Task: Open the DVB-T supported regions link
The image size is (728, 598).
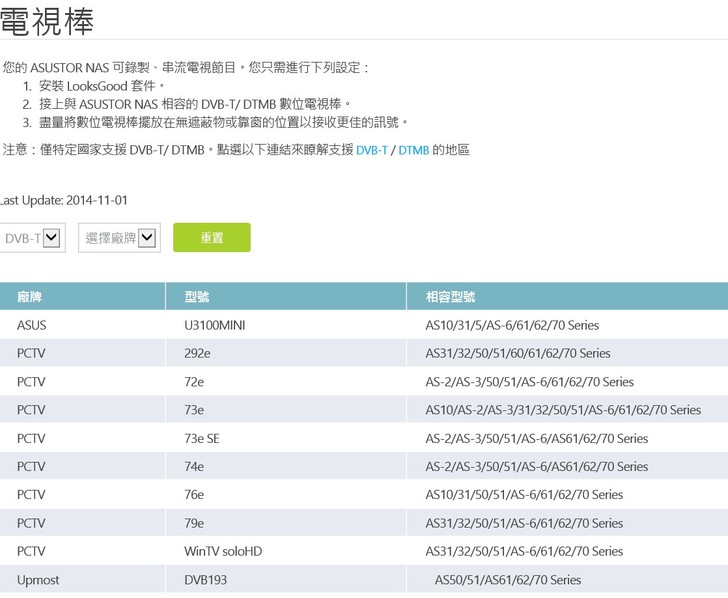Action: click(x=371, y=150)
